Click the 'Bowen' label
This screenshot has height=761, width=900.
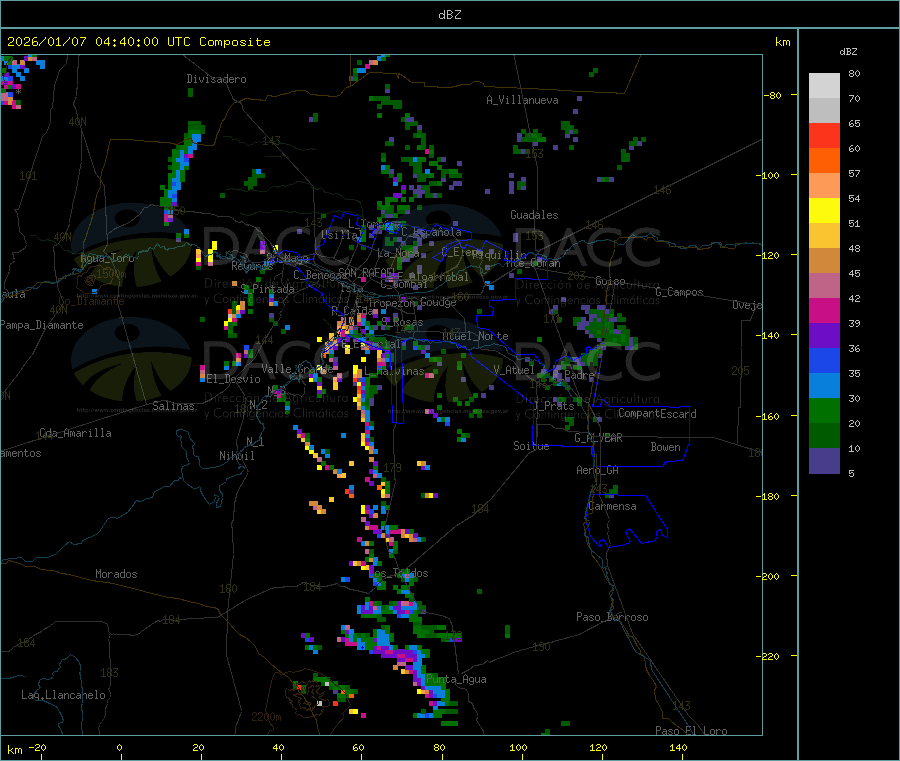pyautogui.click(x=665, y=447)
